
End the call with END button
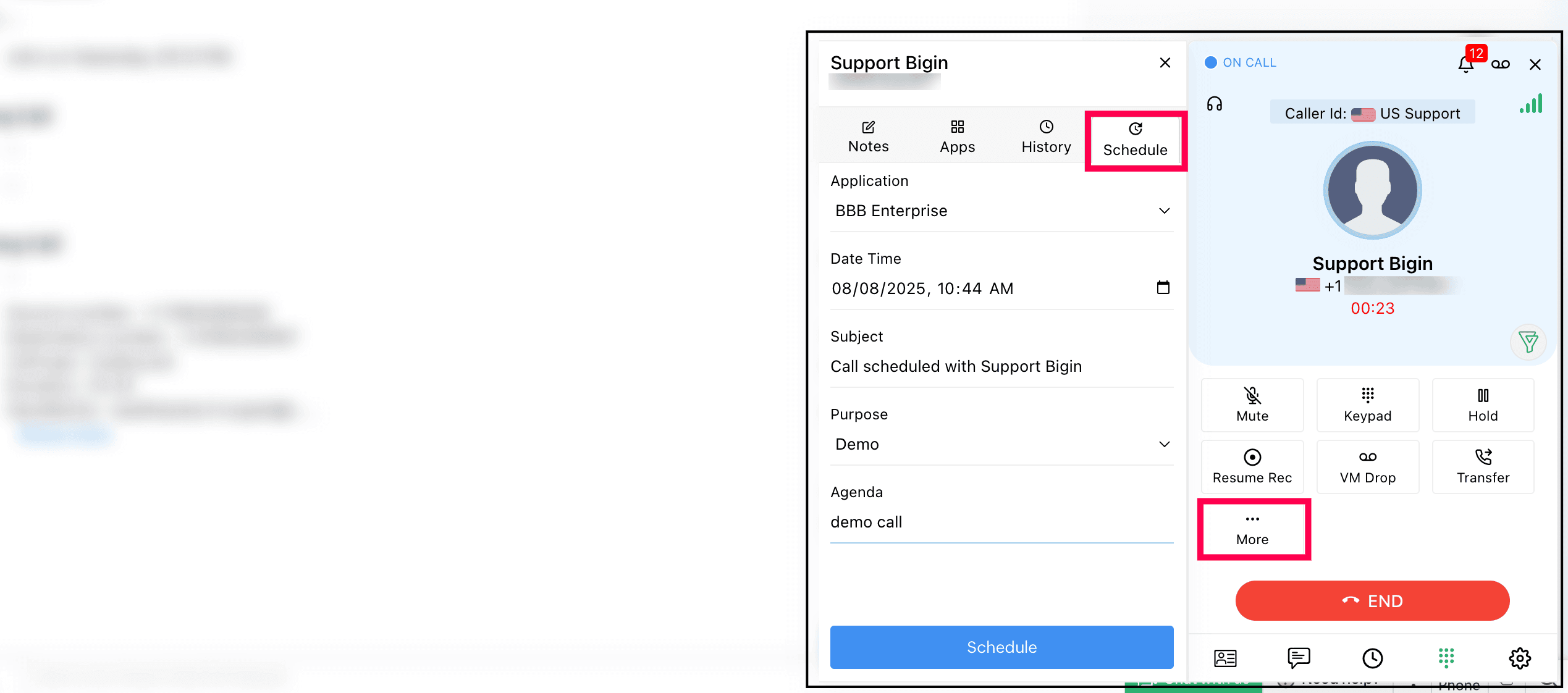[x=1372, y=601]
